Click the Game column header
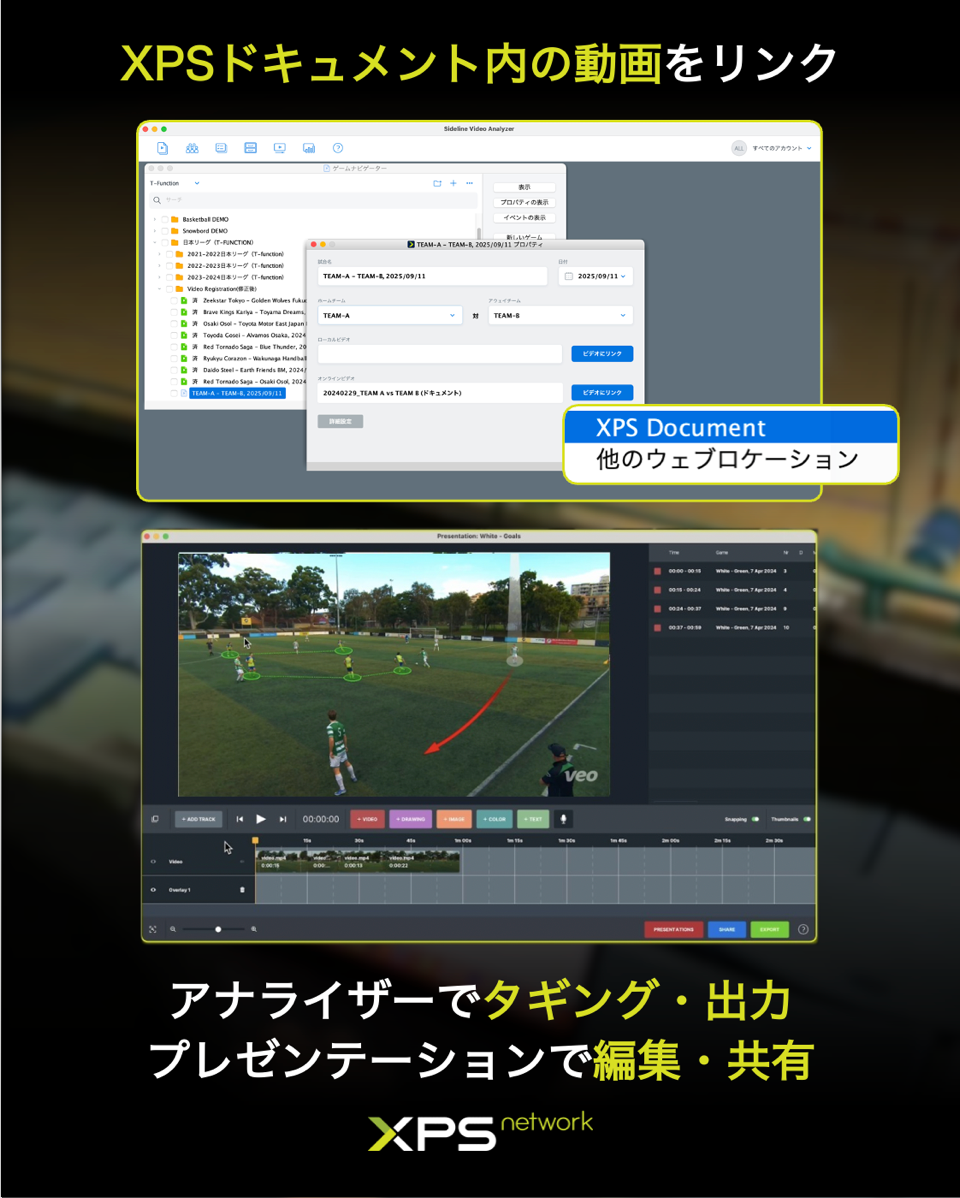Screen dimensions: 960x1198 722,552
